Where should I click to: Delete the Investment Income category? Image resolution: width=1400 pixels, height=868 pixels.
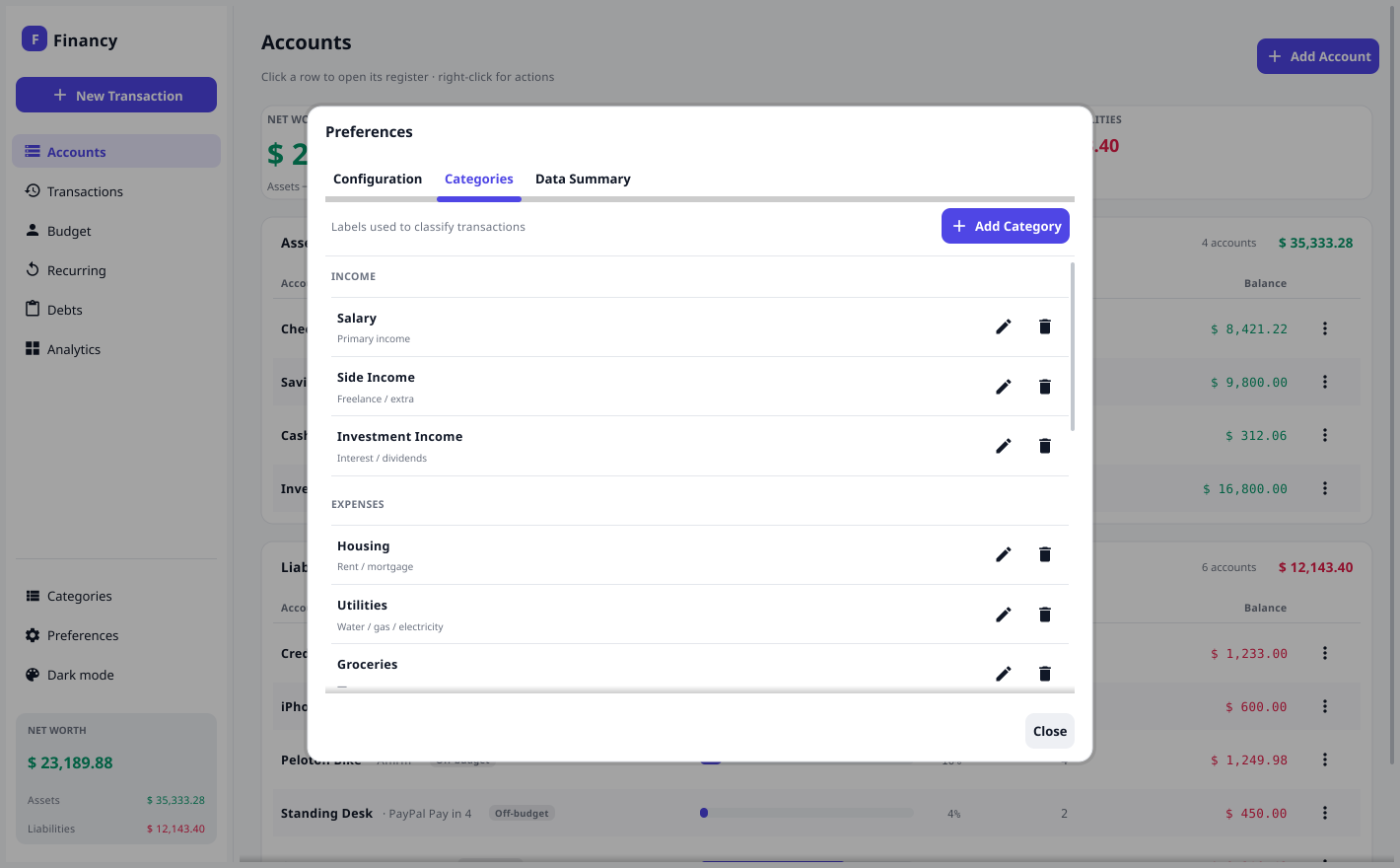[1045, 446]
